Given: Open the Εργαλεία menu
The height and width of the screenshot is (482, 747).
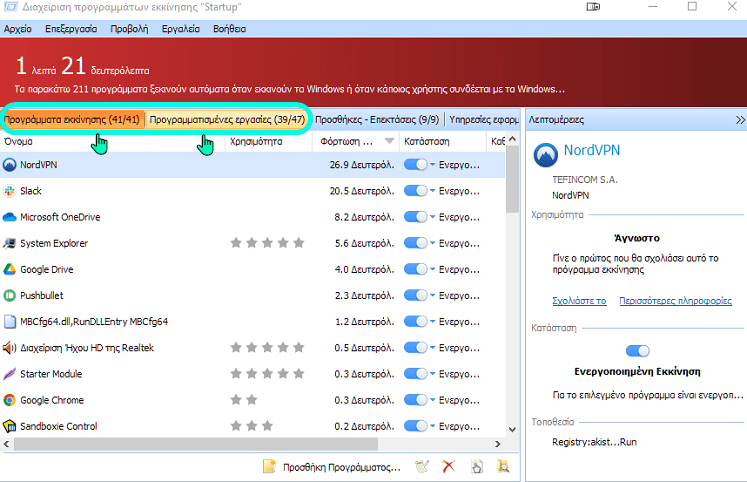Looking at the screenshot, I should coord(181,29).
